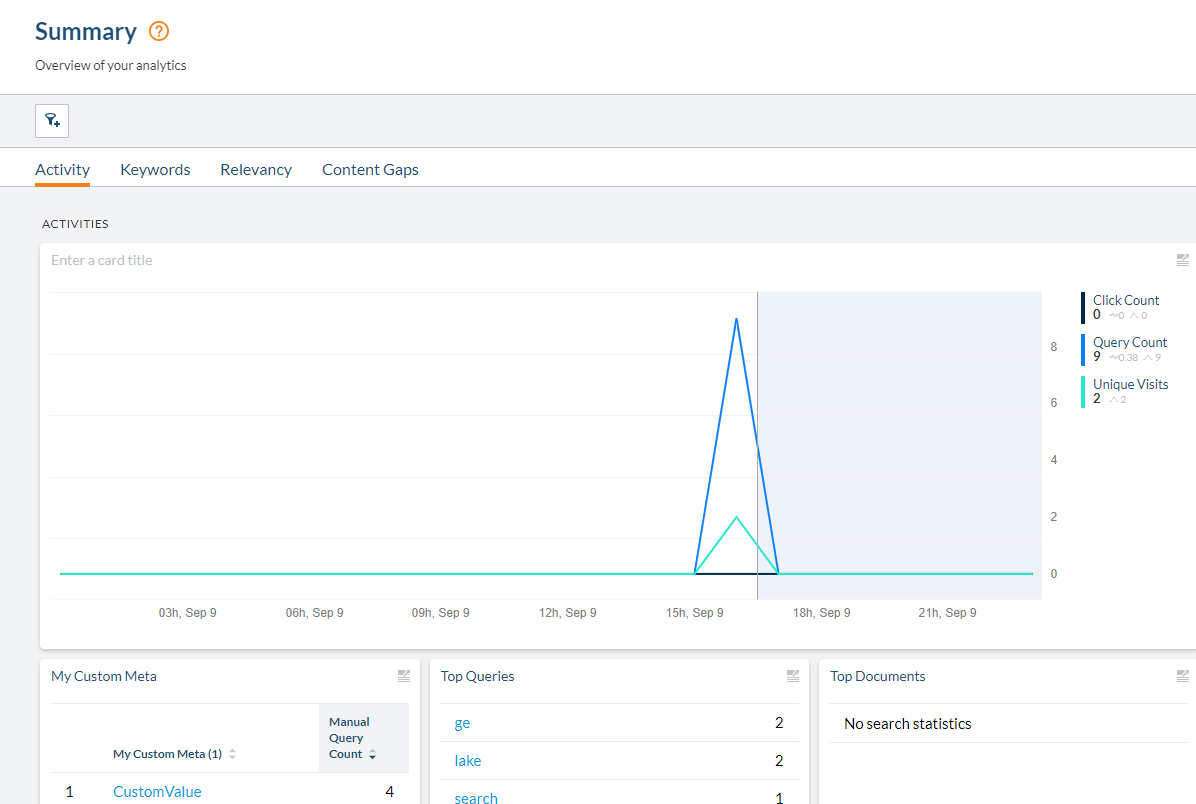Click the '09h, Sep 9' axis label
The width and height of the screenshot is (1196, 804).
[x=440, y=613]
